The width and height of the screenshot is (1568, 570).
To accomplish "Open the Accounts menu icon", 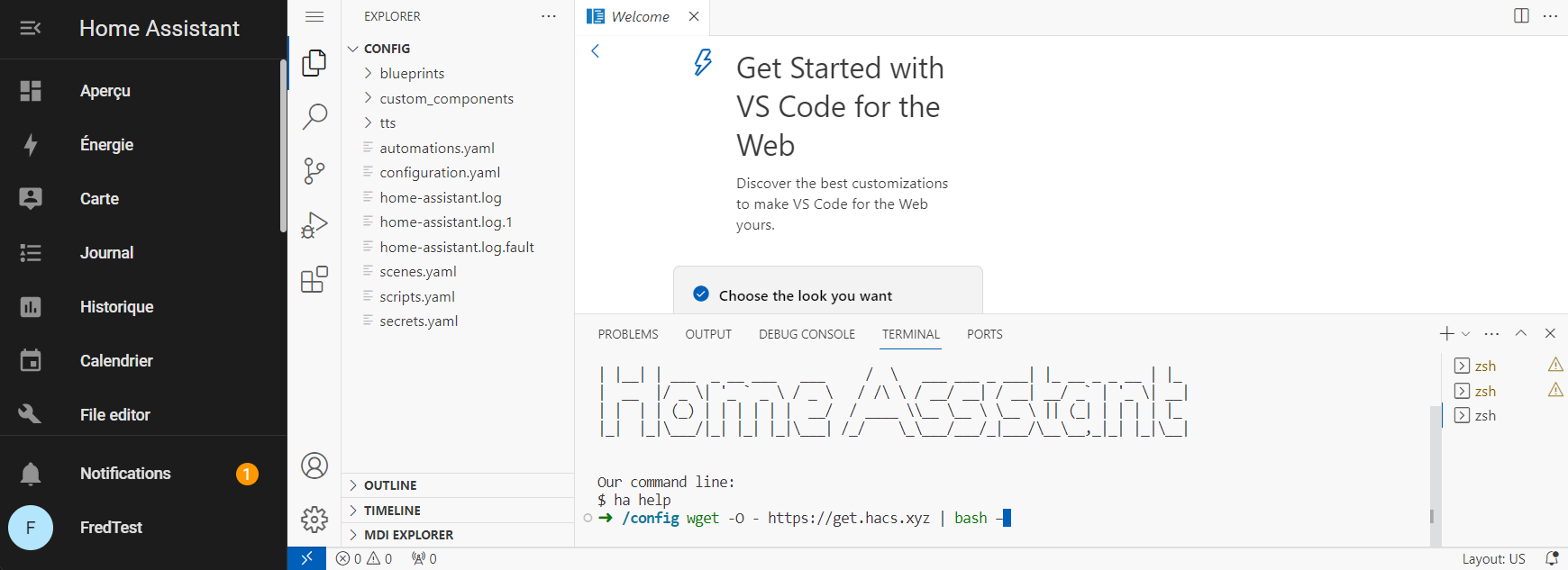I will click(x=315, y=466).
